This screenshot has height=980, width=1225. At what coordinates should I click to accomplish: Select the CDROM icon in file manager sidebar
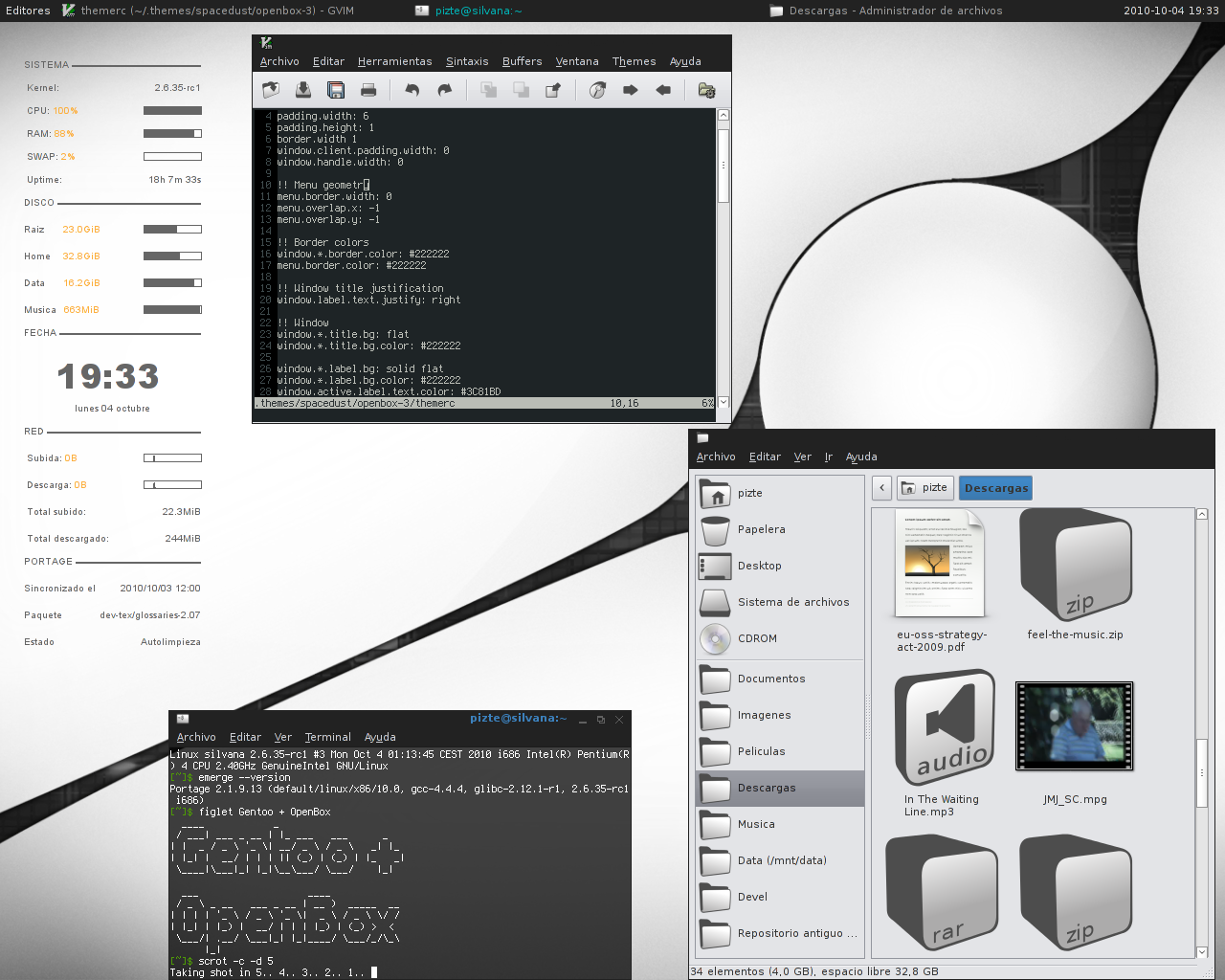tap(715, 638)
